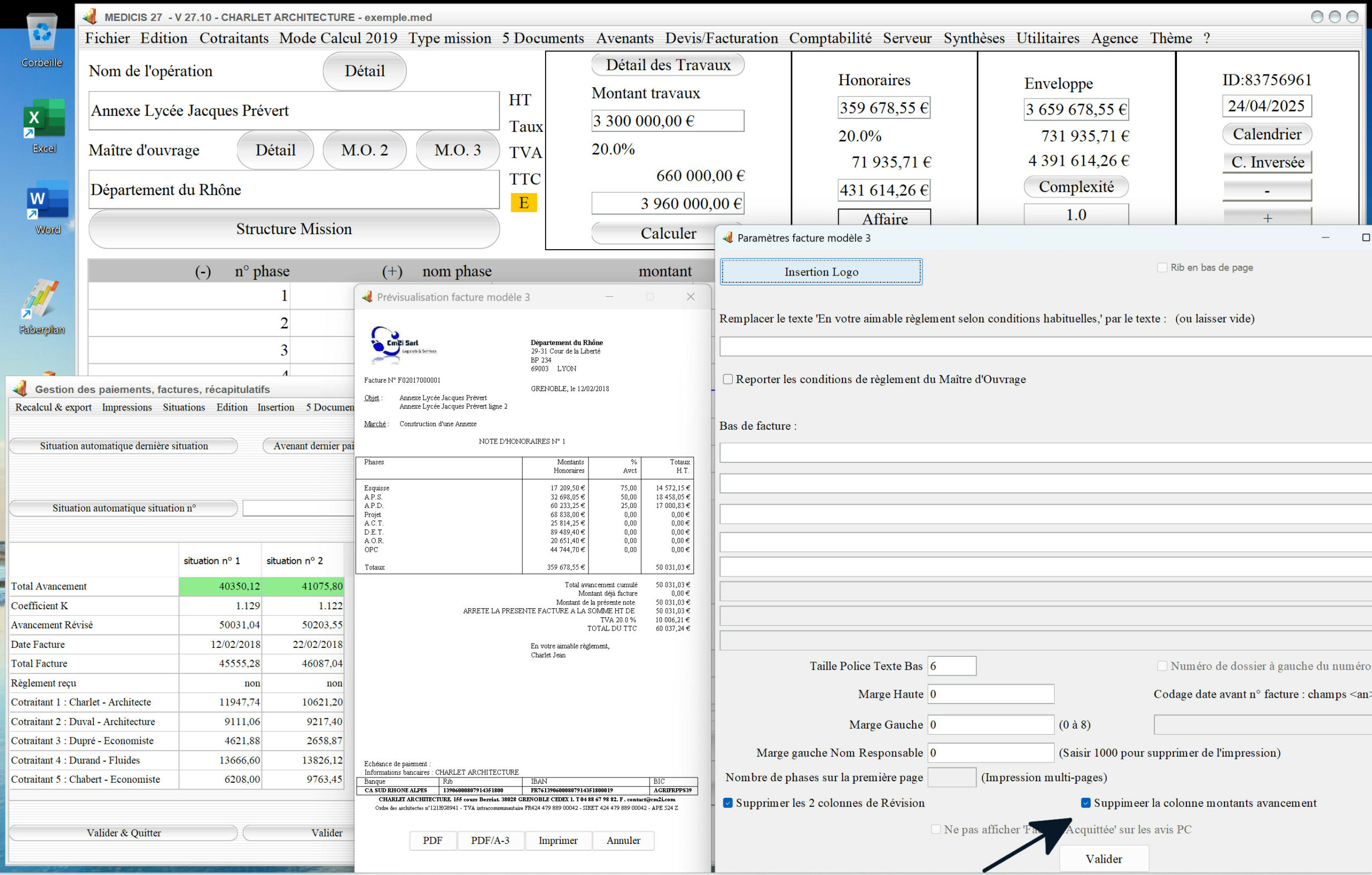The width and height of the screenshot is (1372, 875).
Task: Open the Excel desktop shortcut
Action: point(44,126)
